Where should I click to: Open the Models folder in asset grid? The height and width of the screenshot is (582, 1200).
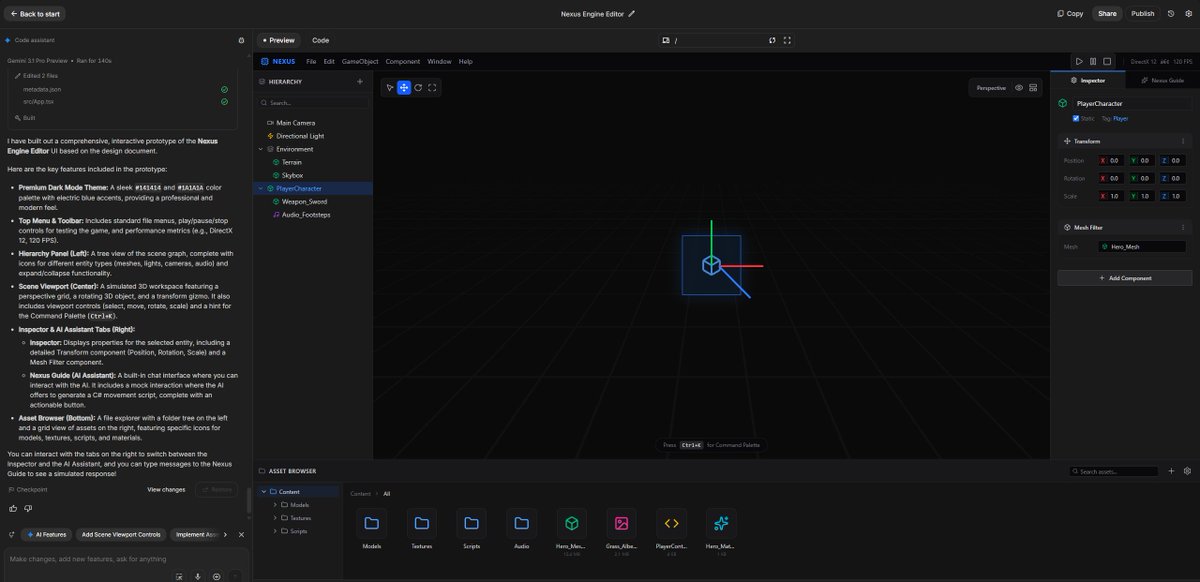[371, 523]
